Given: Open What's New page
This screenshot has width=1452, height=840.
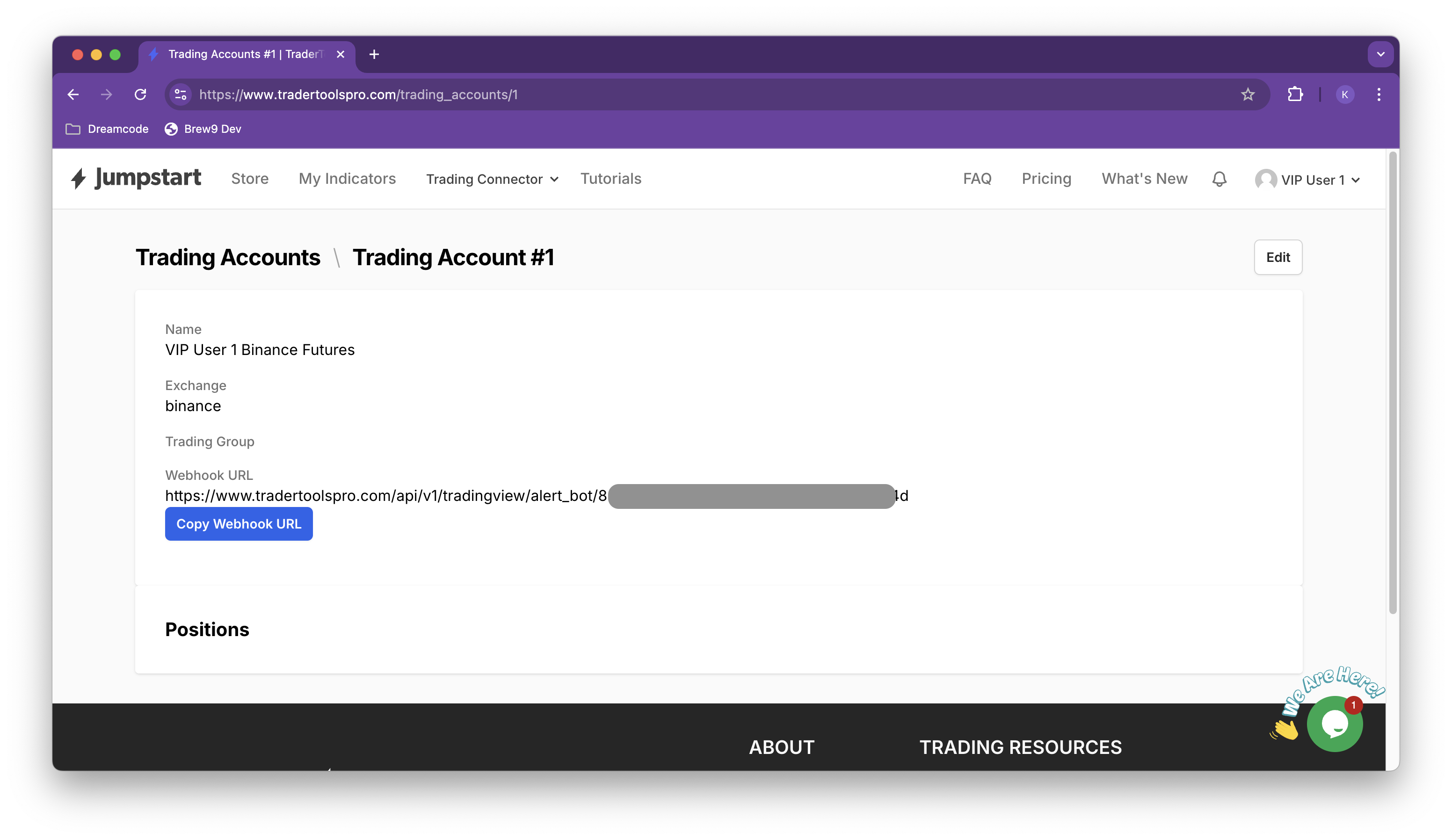Looking at the screenshot, I should pos(1144,179).
